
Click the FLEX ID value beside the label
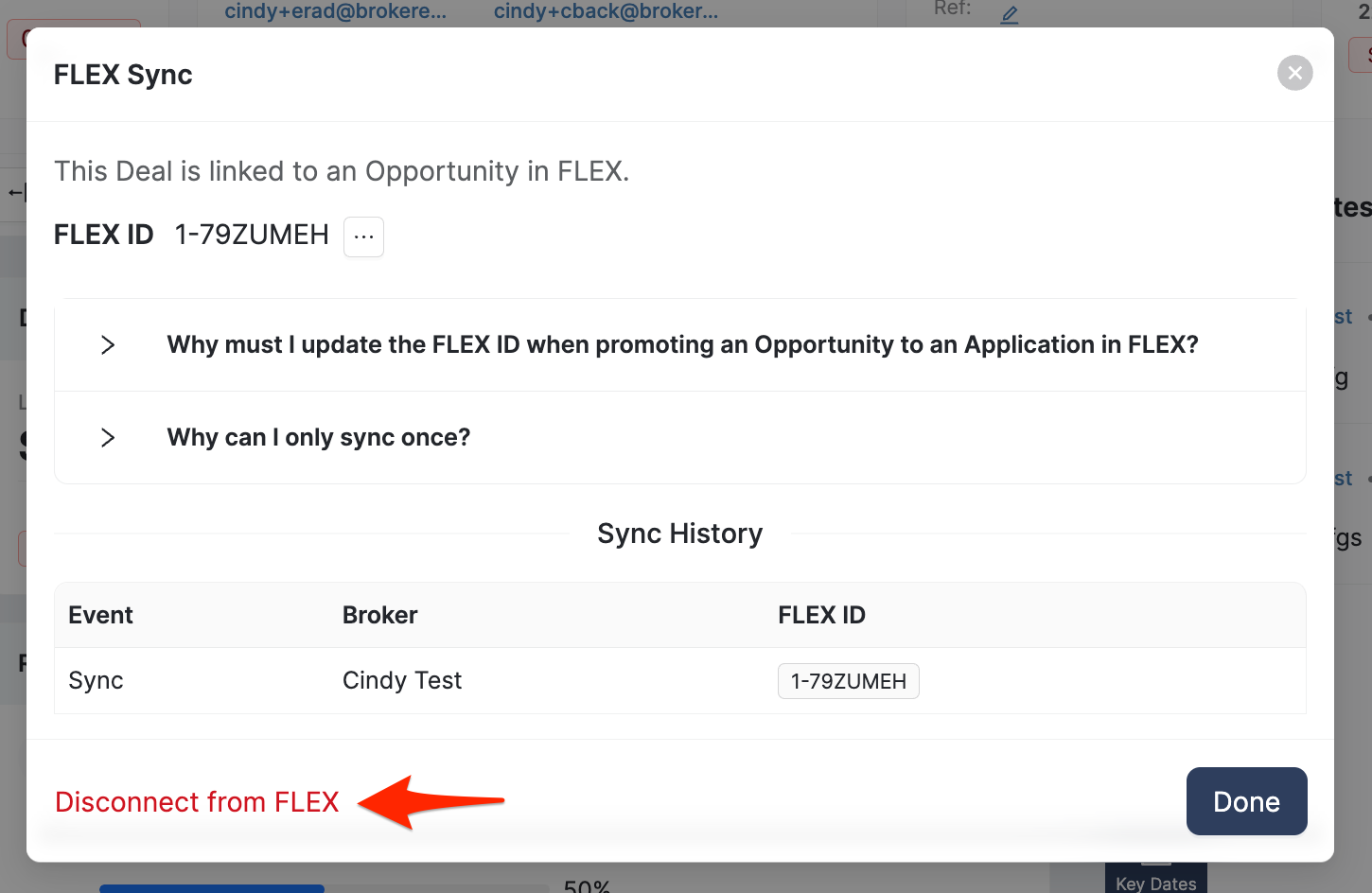pyautogui.click(x=252, y=235)
